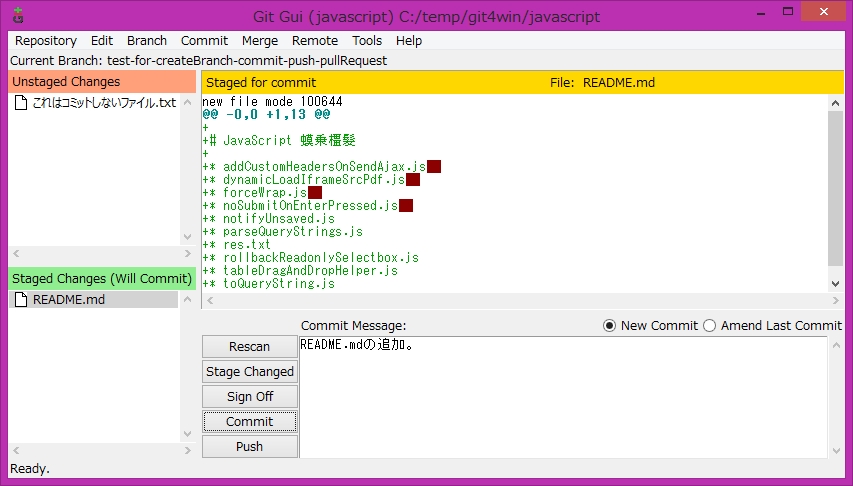The image size is (853, 486).
Task: Click the file icon next to README.md
Action: coord(21,299)
